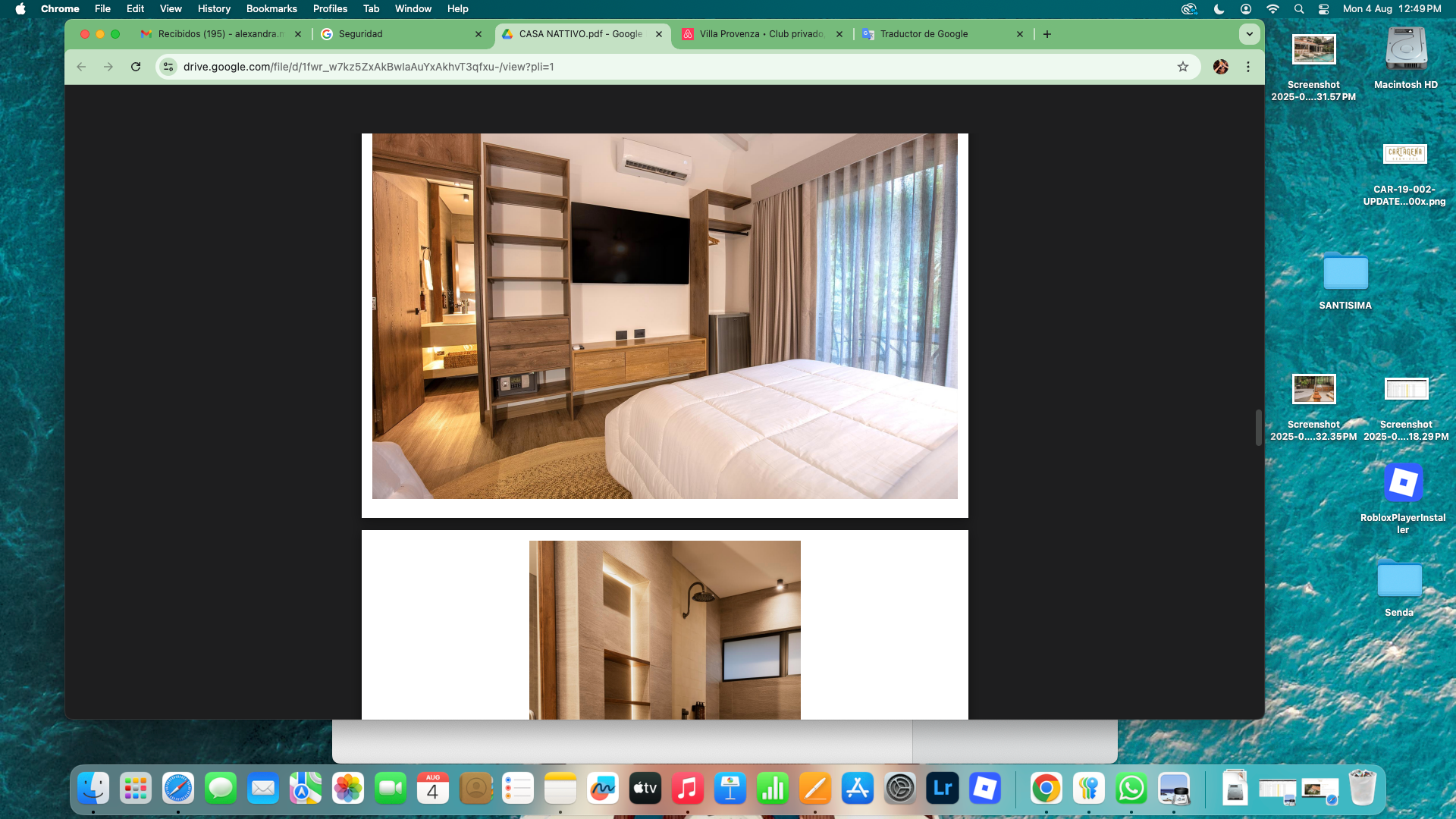Open the Profiles menu
This screenshot has width=1456, height=819.
pyautogui.click(x=330, y=9)
